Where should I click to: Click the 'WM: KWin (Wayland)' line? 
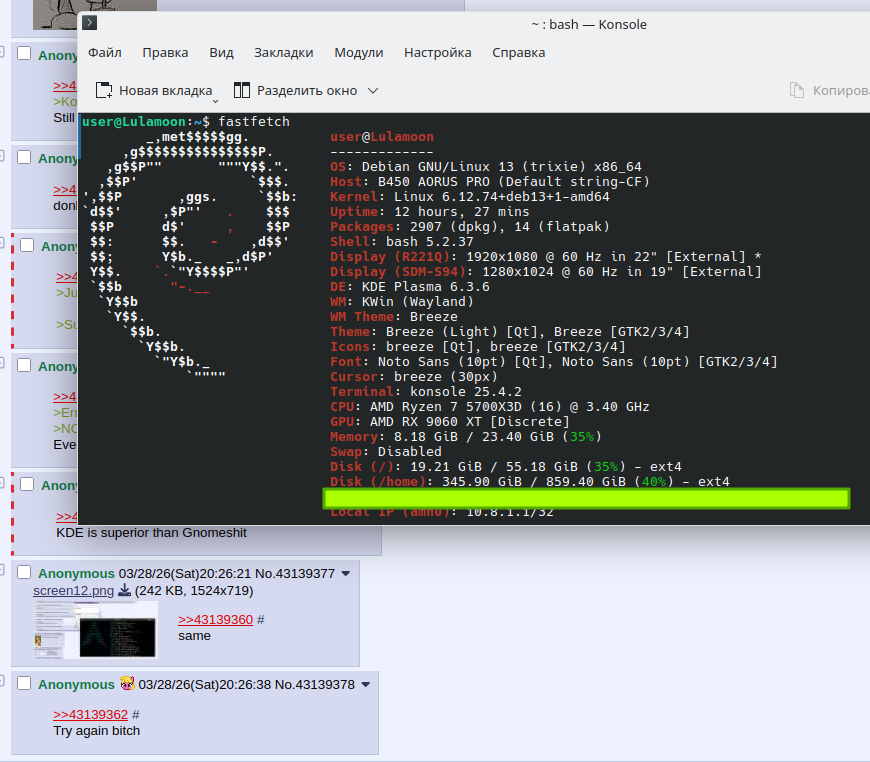point(402,301)
